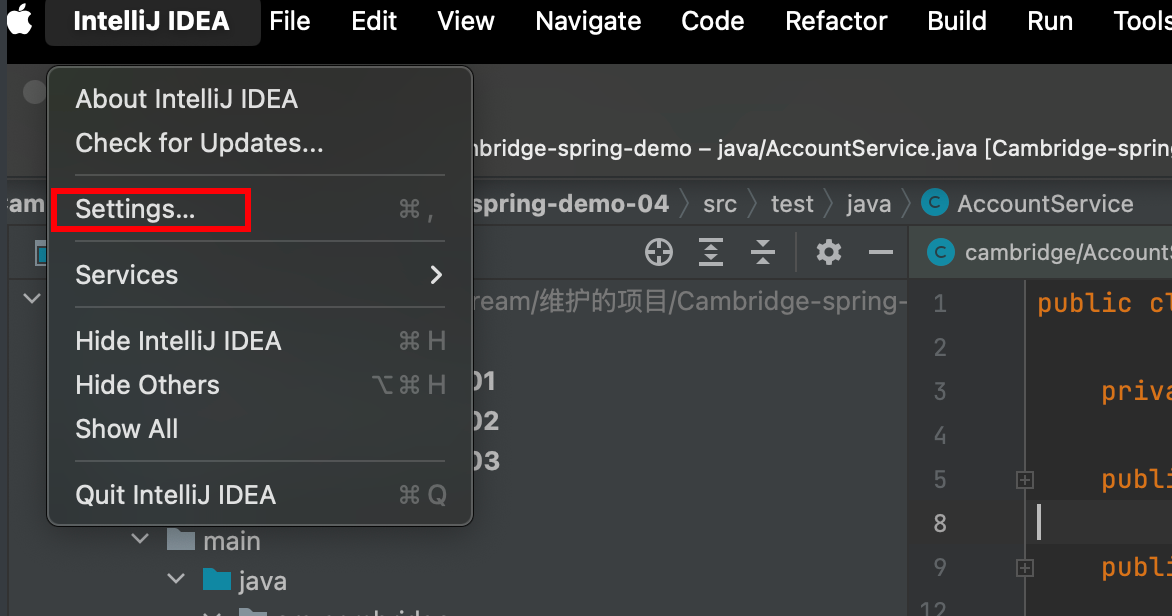Choose Check for Updates menu entry
Viewport: 1172px width, 616px height.
(x=199, y=143)
